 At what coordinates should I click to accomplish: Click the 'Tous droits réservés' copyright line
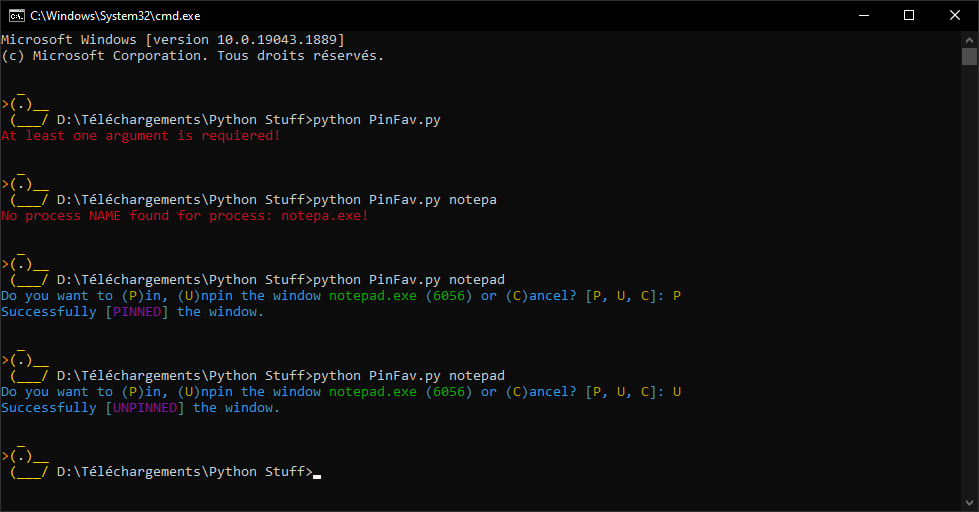[x=192, y=56]
